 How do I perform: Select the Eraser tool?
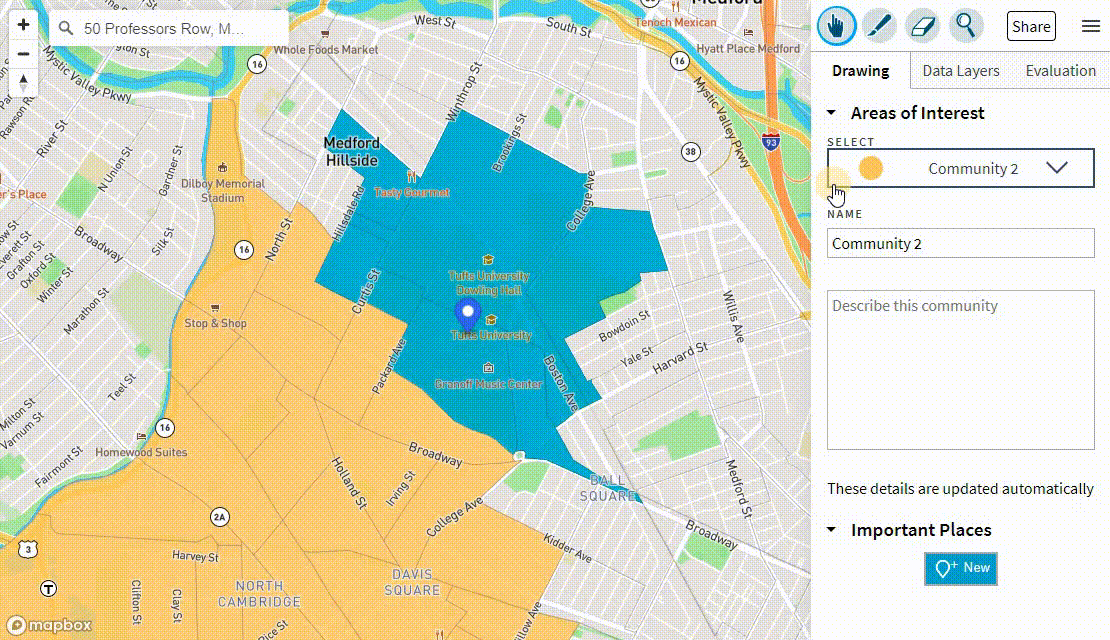point(922,26)
